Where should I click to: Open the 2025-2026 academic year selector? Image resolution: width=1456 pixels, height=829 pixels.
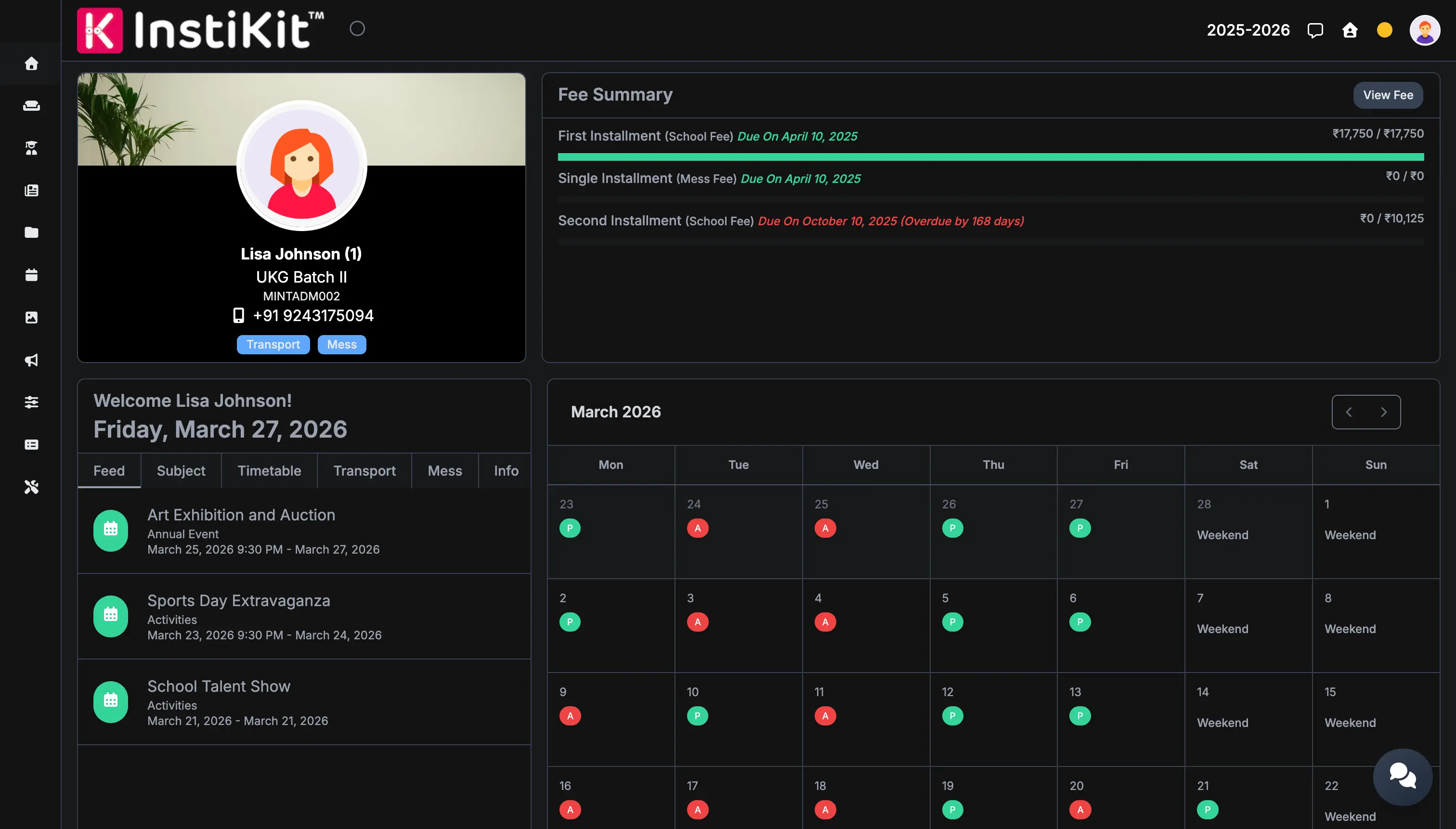pos(1248,30)
